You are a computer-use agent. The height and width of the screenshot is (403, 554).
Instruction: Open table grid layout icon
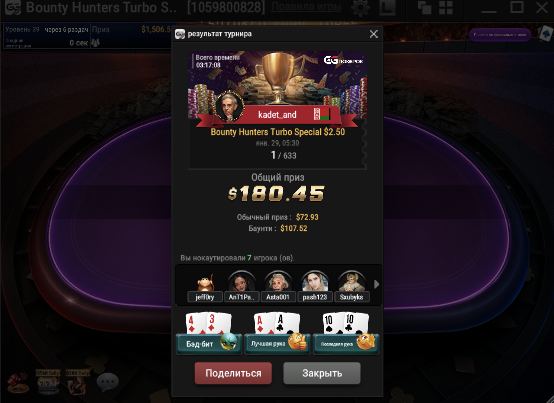click(446, 8)
